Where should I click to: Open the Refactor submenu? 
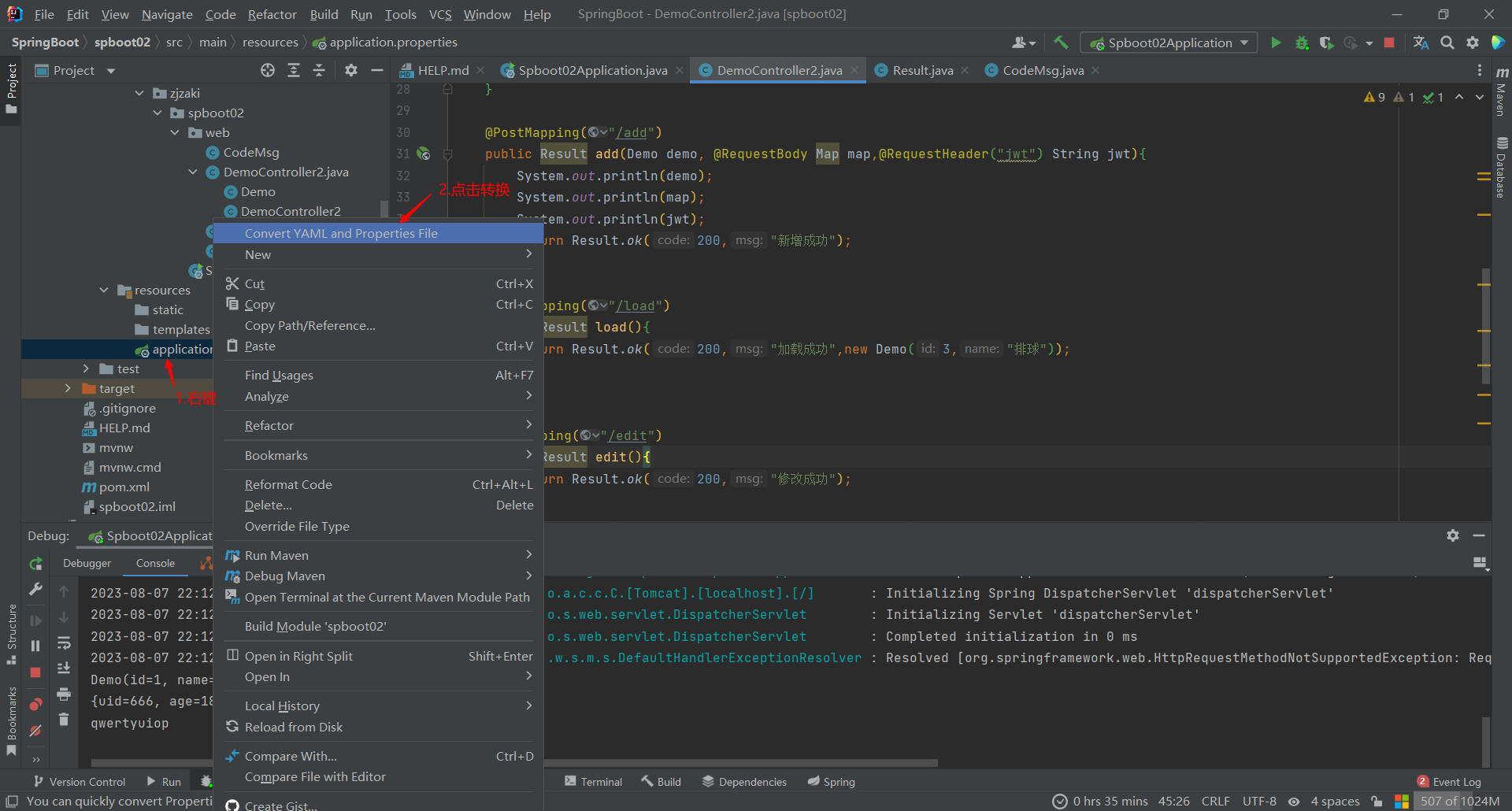378,425
